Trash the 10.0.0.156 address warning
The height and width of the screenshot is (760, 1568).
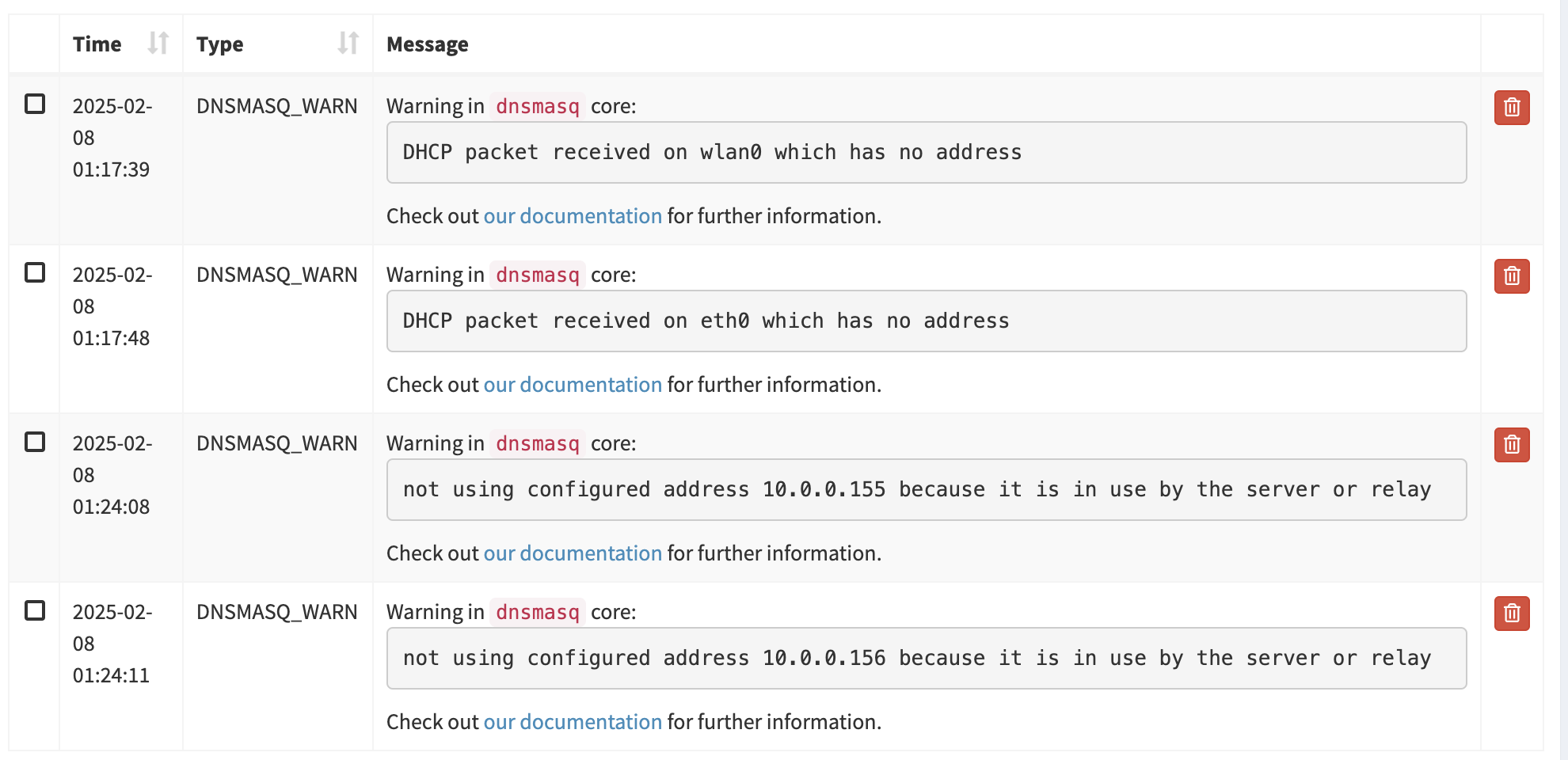(1512, 614)
